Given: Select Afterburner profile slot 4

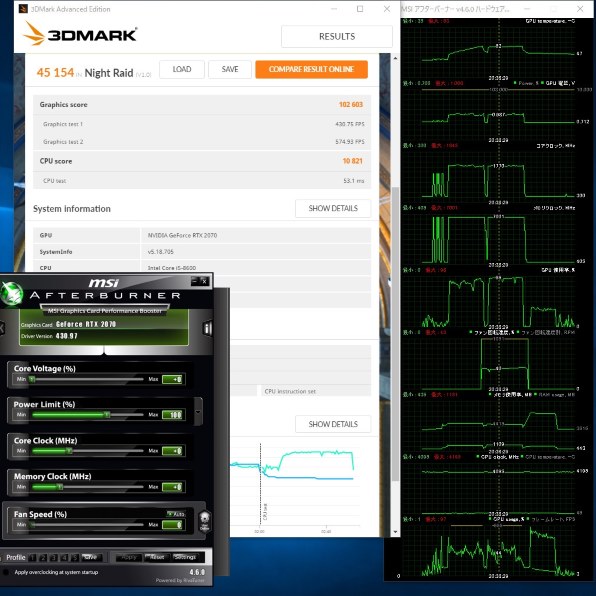Looking at the screenshot, I should coord(65,557).
